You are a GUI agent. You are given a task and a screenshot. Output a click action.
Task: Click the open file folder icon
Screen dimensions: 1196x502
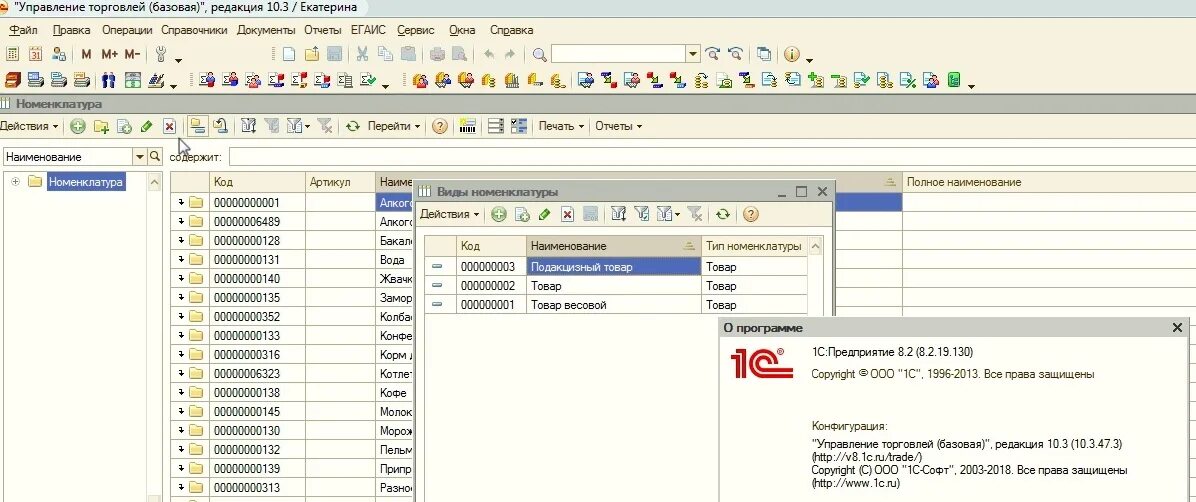311,54
